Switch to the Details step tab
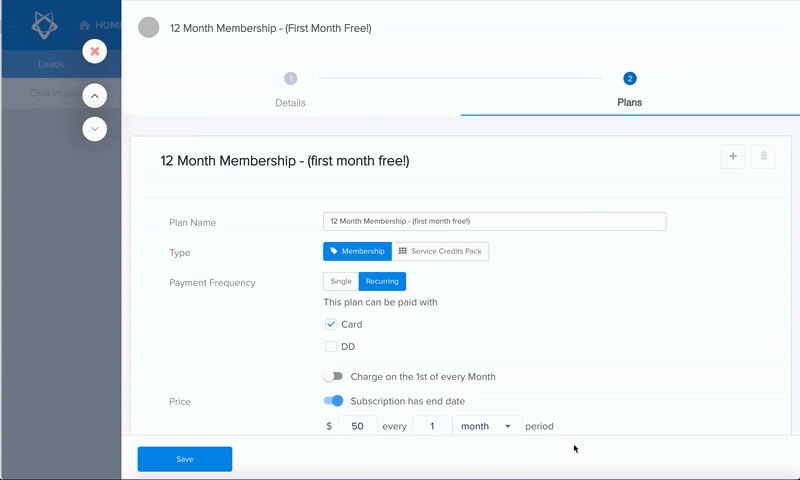The height and width of the screenshot is (480, 800). pyautogui.click(x=290, y=91)
